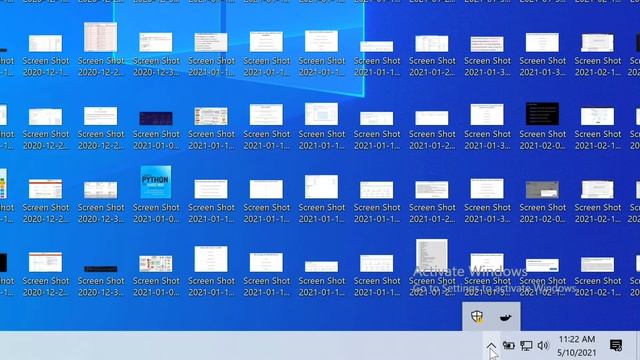This screenshot has width=640, height=360.
Task: Select screenshot file with pink table thumbnail
Action: pyautogui.click(x=101, y=49)
